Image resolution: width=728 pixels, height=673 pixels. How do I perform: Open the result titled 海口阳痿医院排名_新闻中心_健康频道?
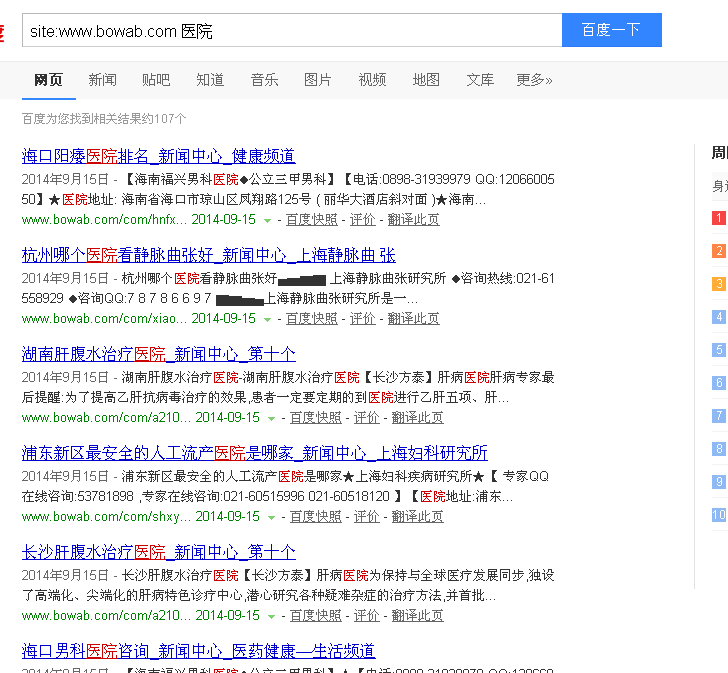click(158, 156)
